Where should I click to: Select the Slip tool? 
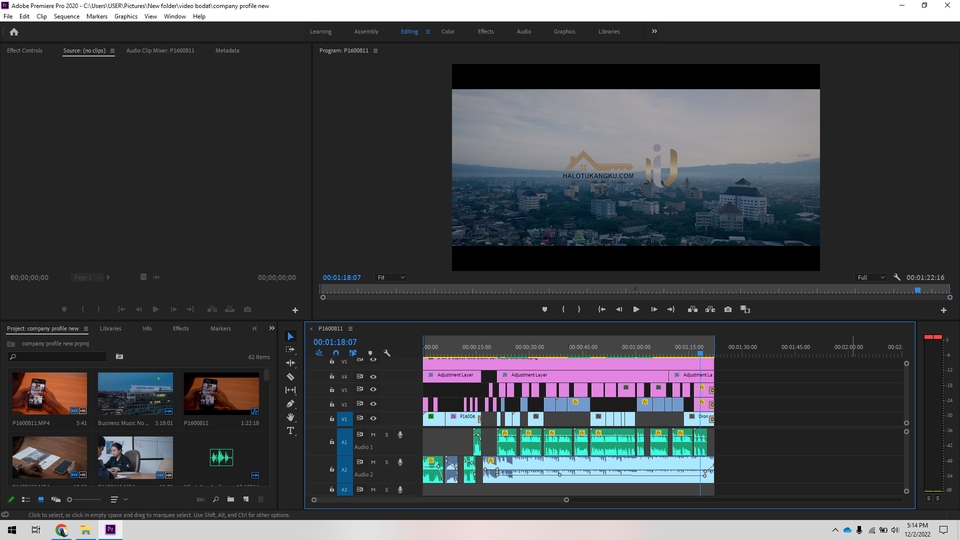pyautogui.click(x=290, y=390)
